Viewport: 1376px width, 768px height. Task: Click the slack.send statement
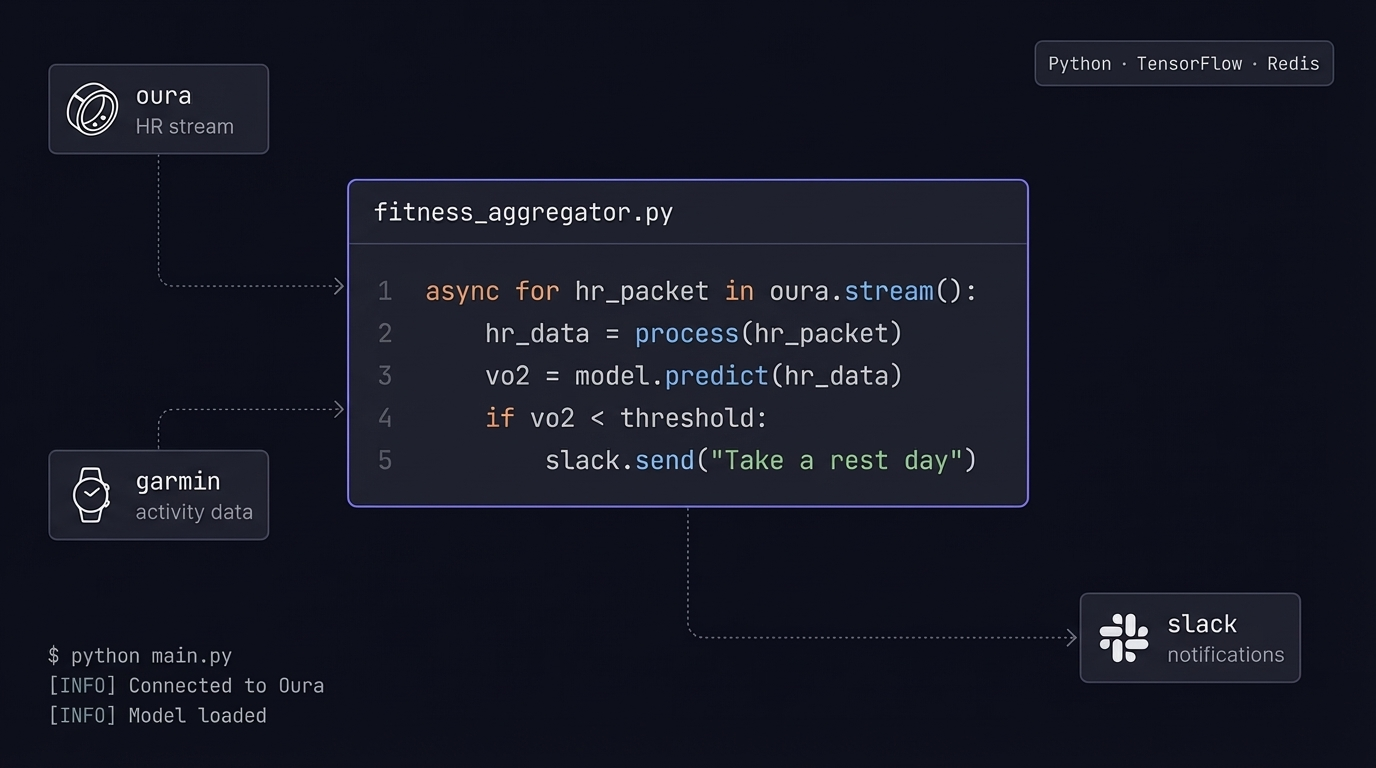click(619, 460)
